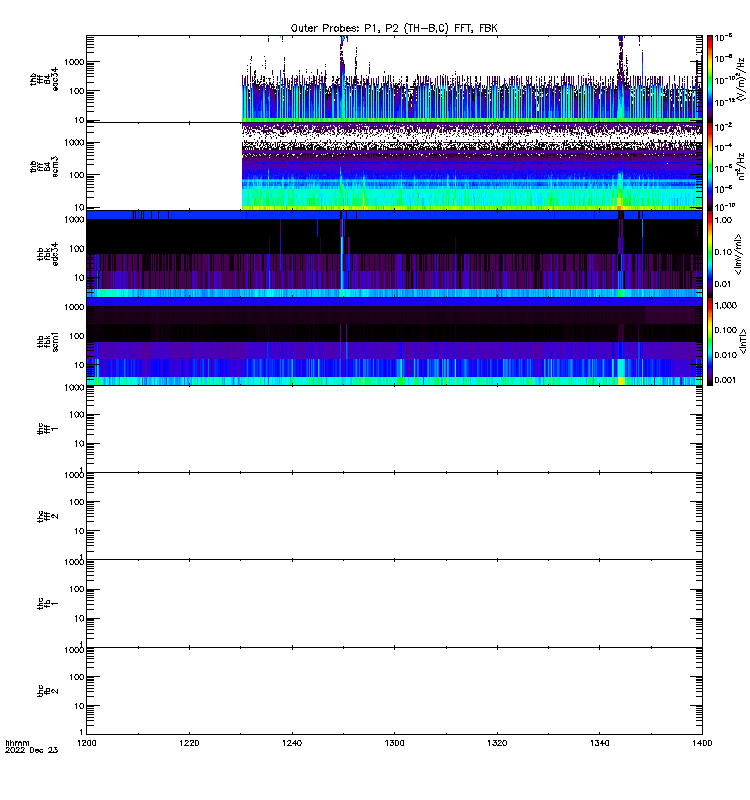Click the 1320 time axis label
Viewport: 750px width, 800px height.
pos(497,743)
